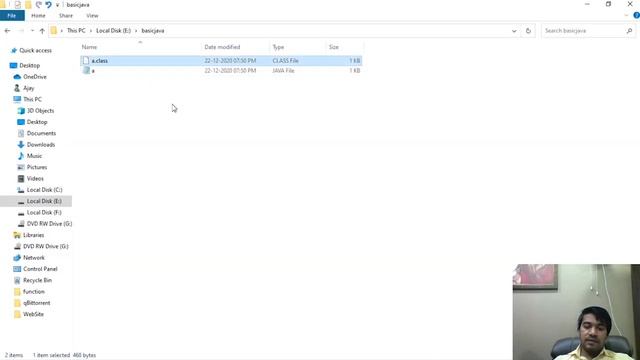Open Explorer Help question mark icon
The width and height of the screenshot is (640, 360).
pyautogui.click(x=636, y=16)
